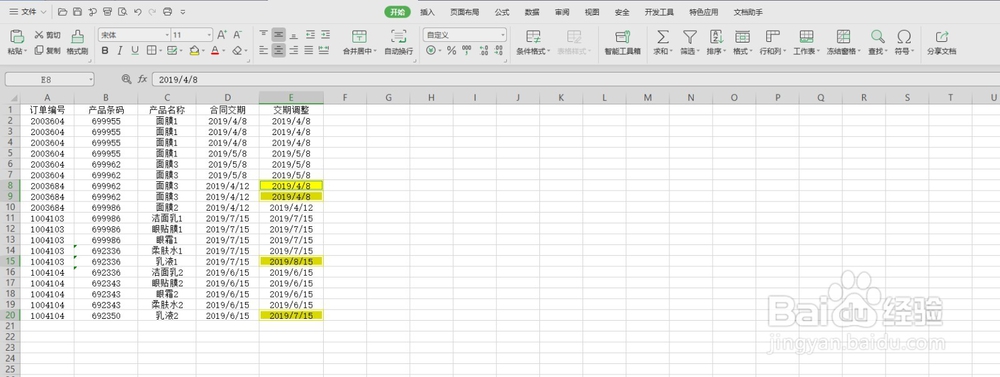Switch to the 审阅 Review tab
This screenshot has width=1000, height=377.
pos(562,12)
